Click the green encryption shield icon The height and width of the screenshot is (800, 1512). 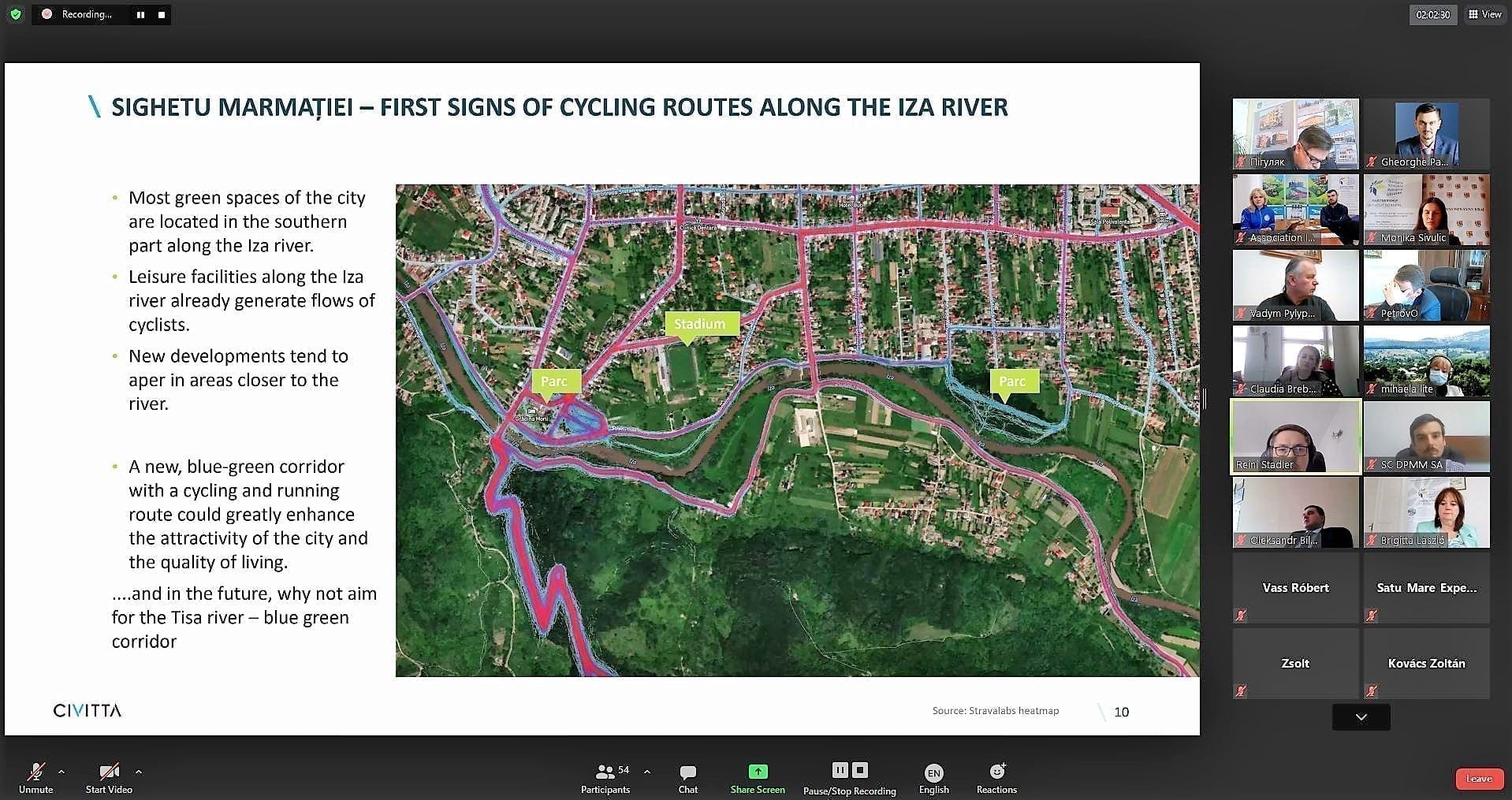click(x=15, y=14)
